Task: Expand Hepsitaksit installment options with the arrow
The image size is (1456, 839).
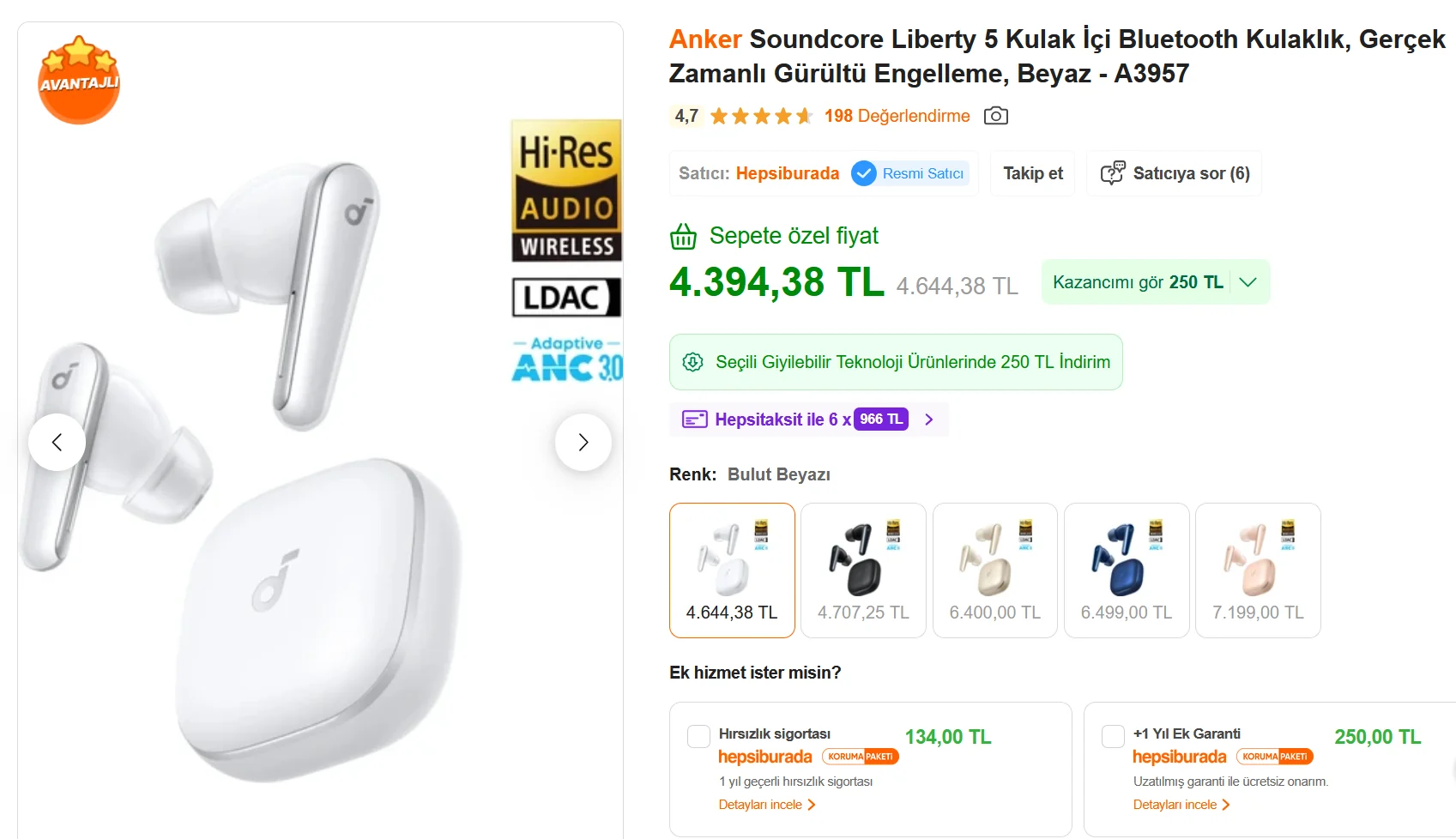Action: coord(929,419)
